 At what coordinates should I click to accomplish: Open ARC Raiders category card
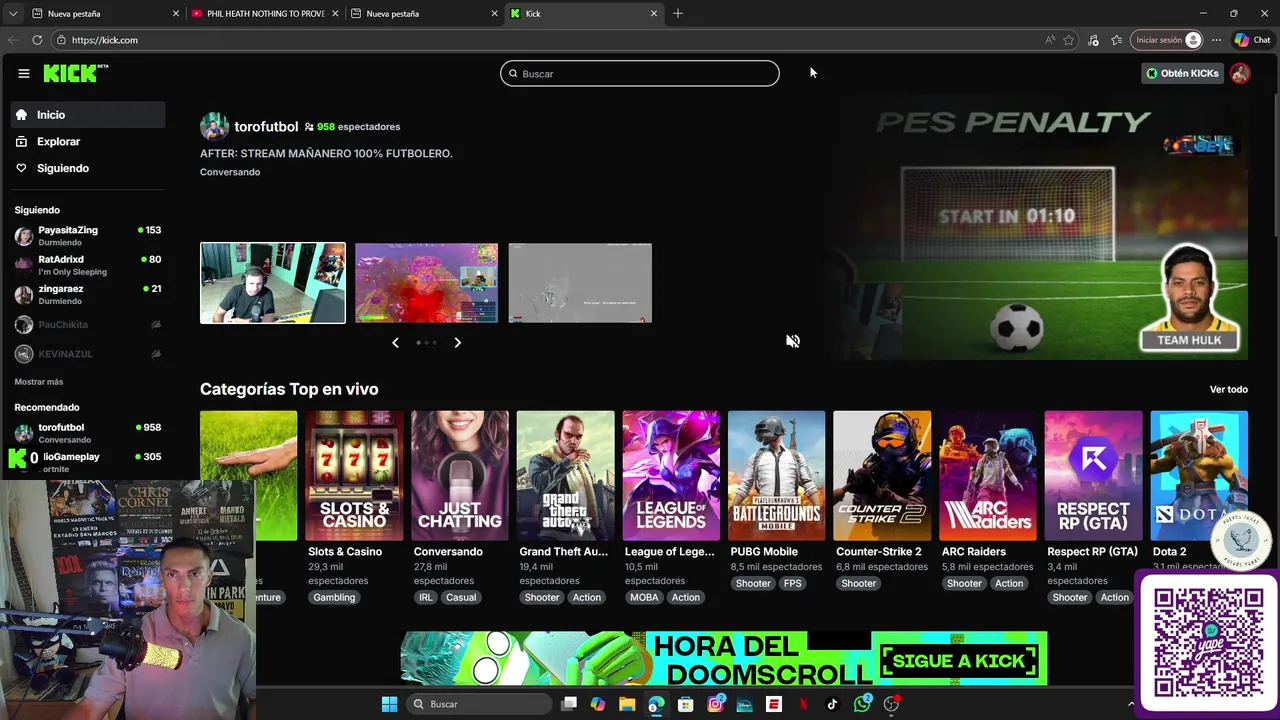click(988, 476)
